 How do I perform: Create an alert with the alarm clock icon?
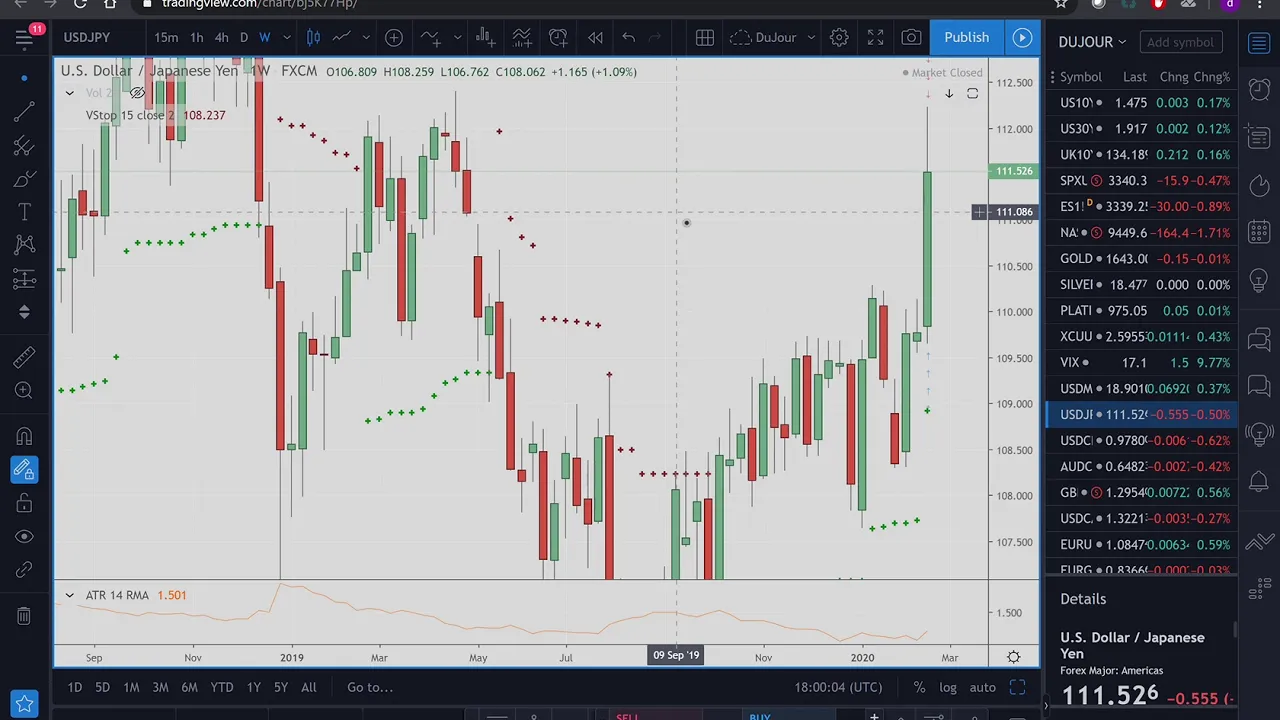coord(558,38)
